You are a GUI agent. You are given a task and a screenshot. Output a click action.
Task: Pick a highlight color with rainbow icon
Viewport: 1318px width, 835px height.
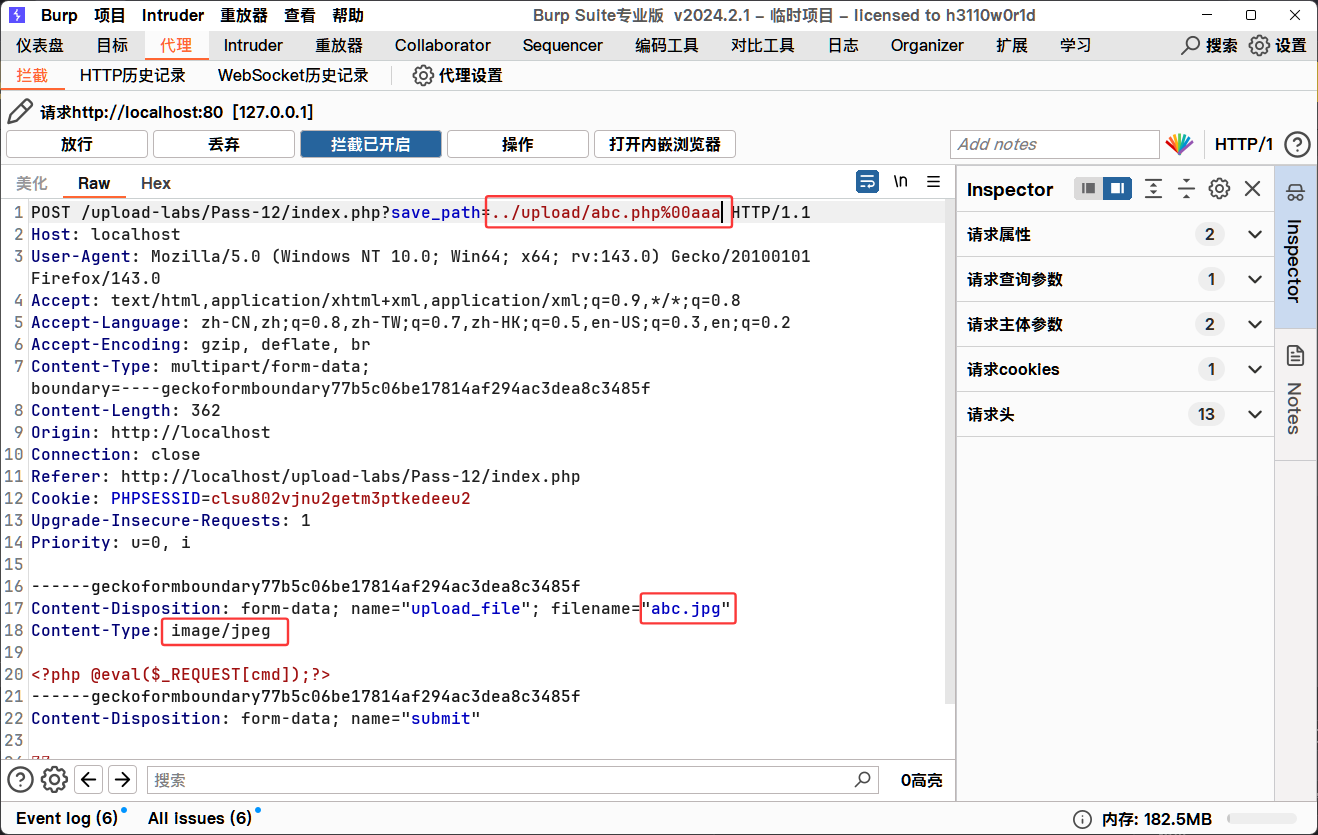[1180, 144]
